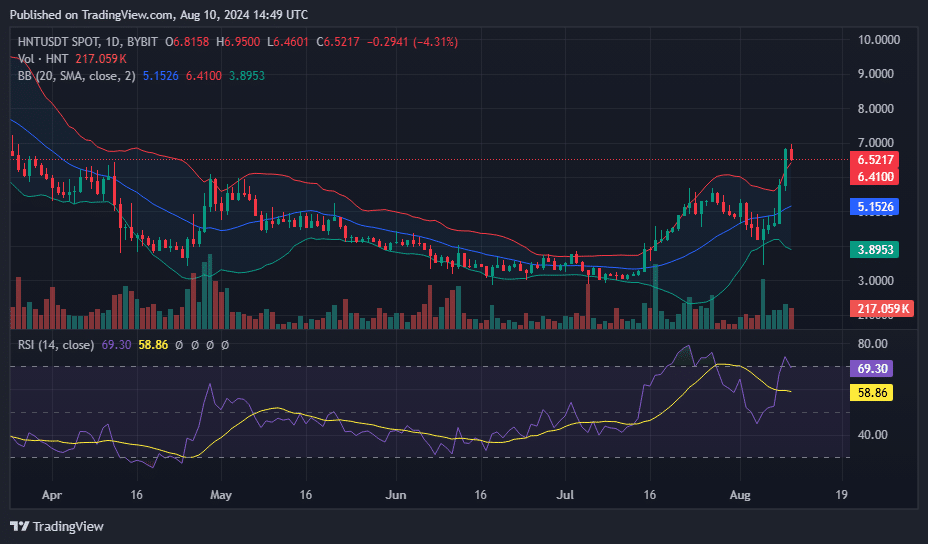The image size is (928, 544).
Task: Click the Jun date on time axis
Action: (x=395, y=495)
